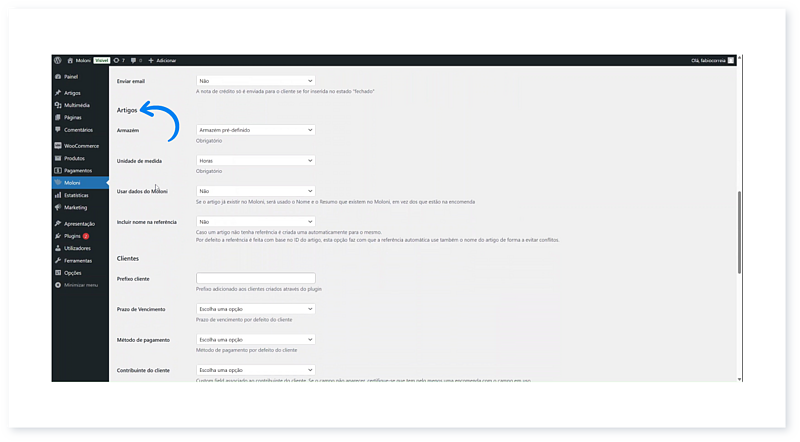Viewport: 800px width, 442px height.
Task: Select Produtos in the sidebar menu
Action: (x=75, y=158)
